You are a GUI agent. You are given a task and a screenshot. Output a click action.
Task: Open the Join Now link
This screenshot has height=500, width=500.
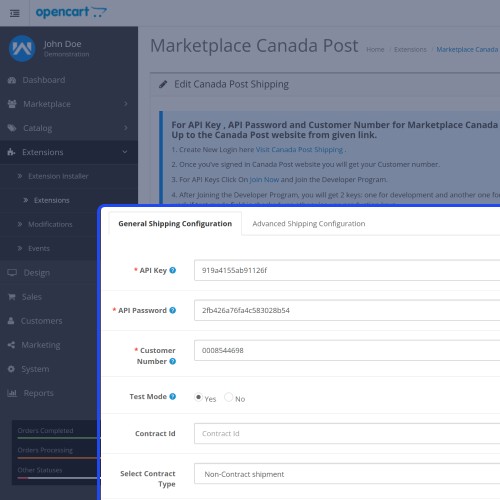coord(264,180)
